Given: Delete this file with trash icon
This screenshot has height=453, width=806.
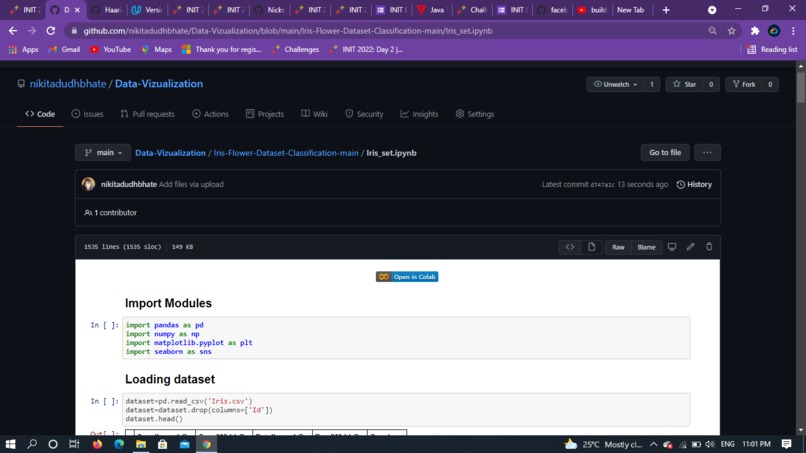Looking at the screenshot, I should (x=709, y=247).
